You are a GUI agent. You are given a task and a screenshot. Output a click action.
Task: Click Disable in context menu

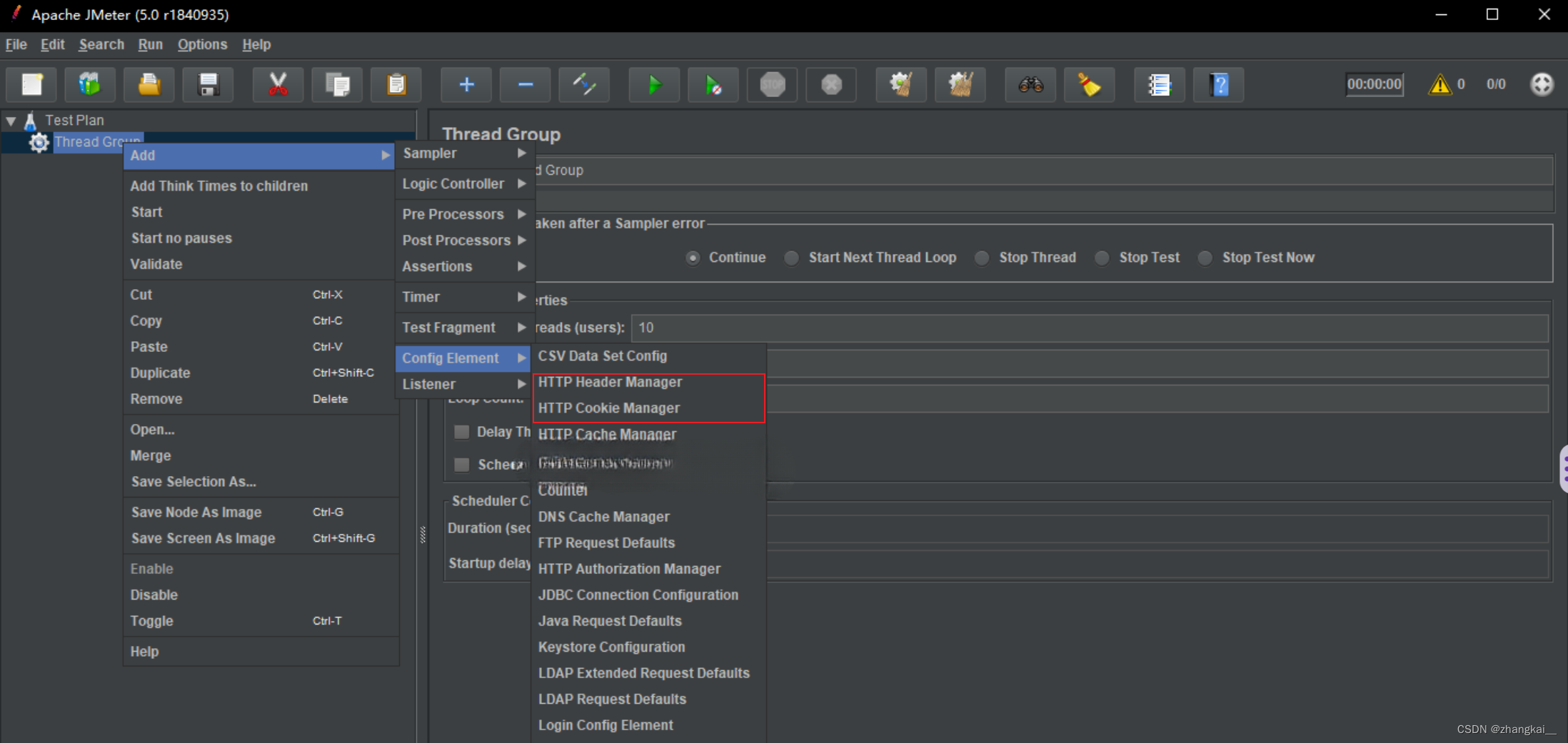[x=261, y=595]
